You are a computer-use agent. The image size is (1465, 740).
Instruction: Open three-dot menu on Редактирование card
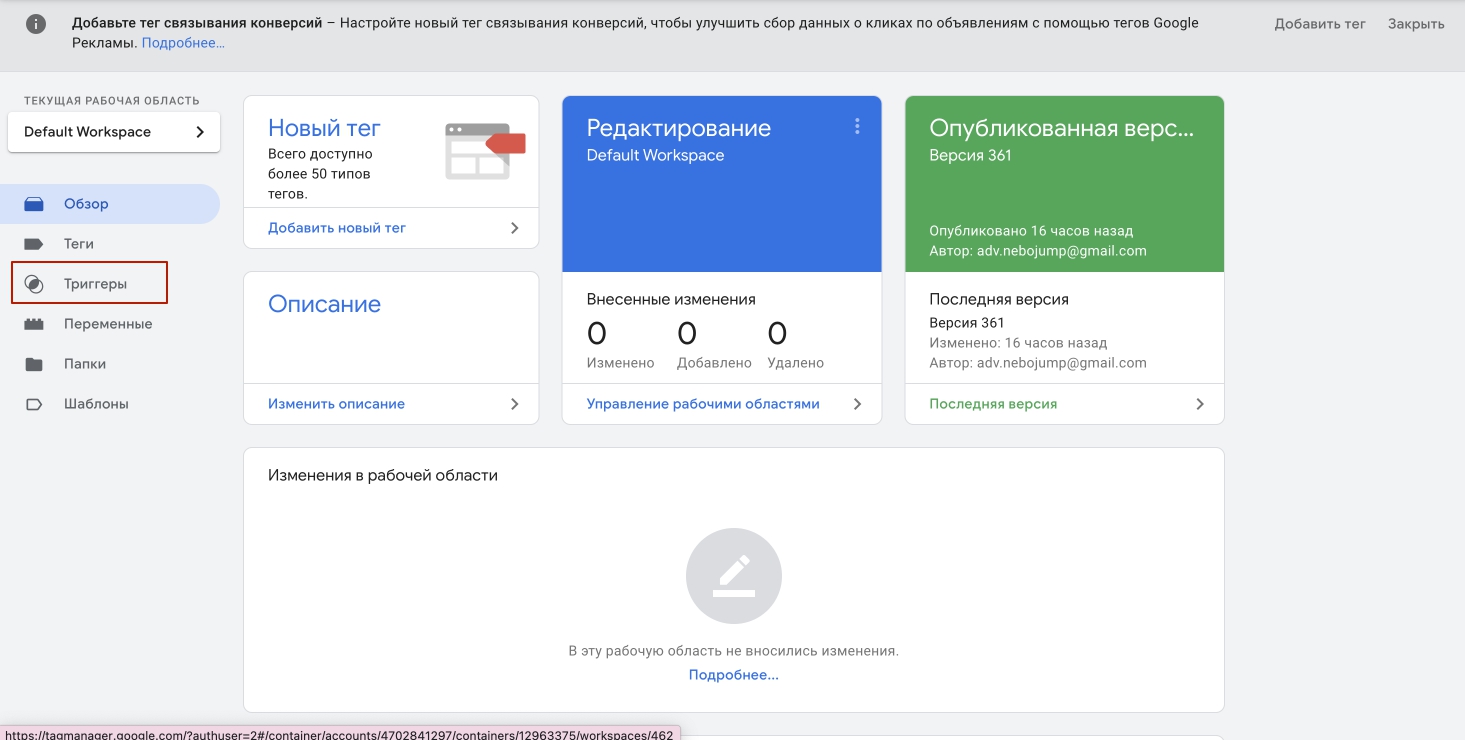pos(856,126)
